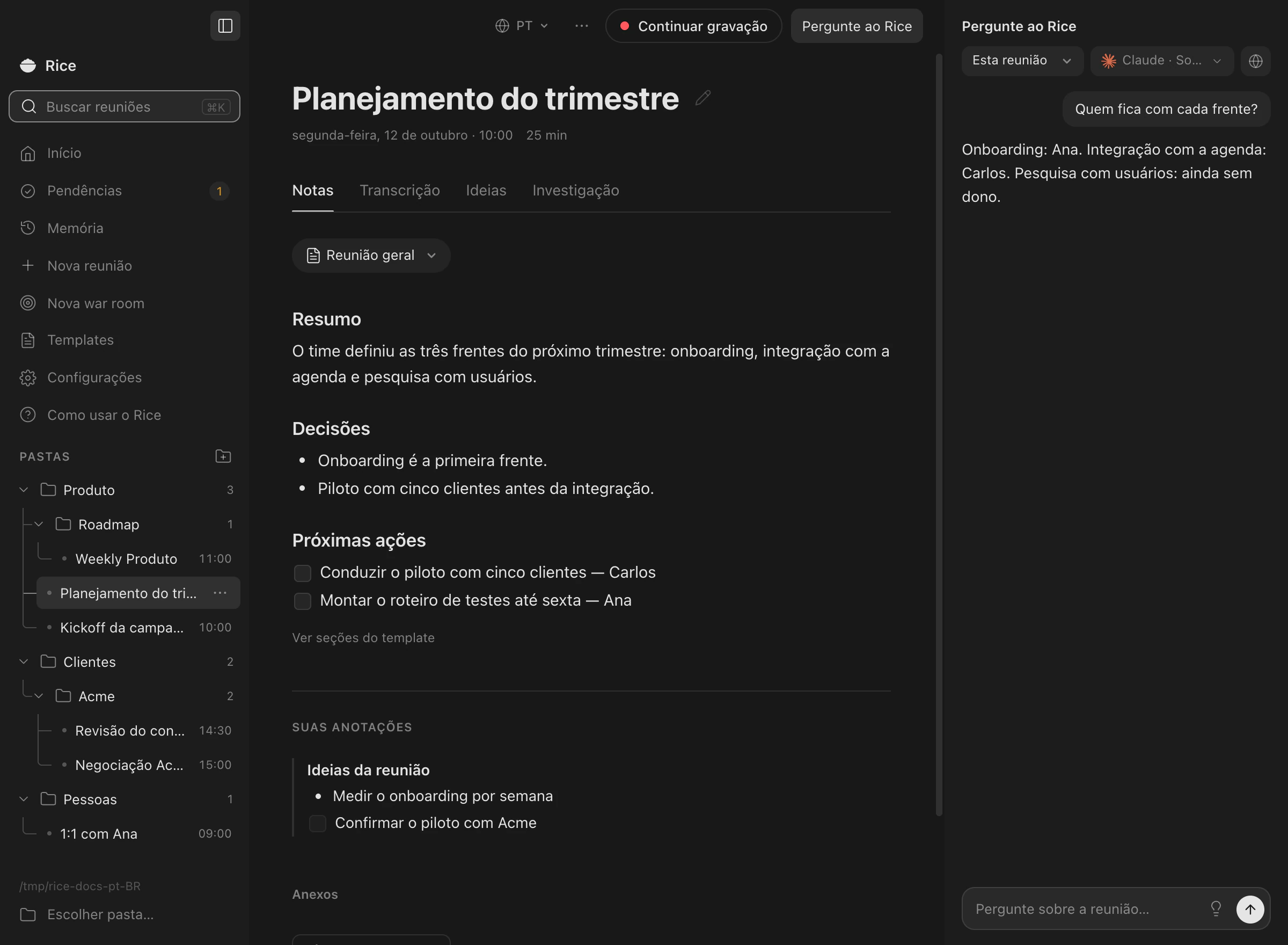This screenshot has width=1288, height=945.
Task: Click the globe icon in the Pergunte ao Rice panel
Action: coord(1255,61)
